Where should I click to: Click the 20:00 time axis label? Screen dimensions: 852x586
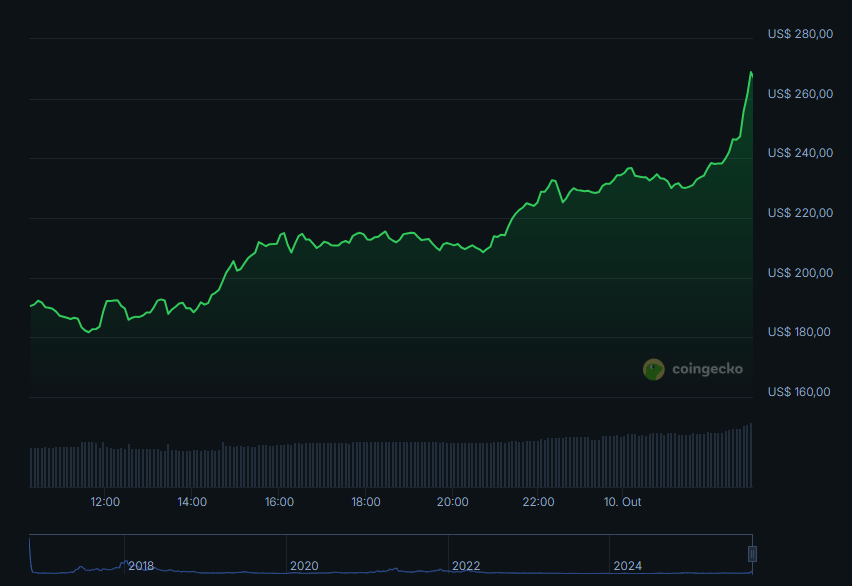(452, 502)
